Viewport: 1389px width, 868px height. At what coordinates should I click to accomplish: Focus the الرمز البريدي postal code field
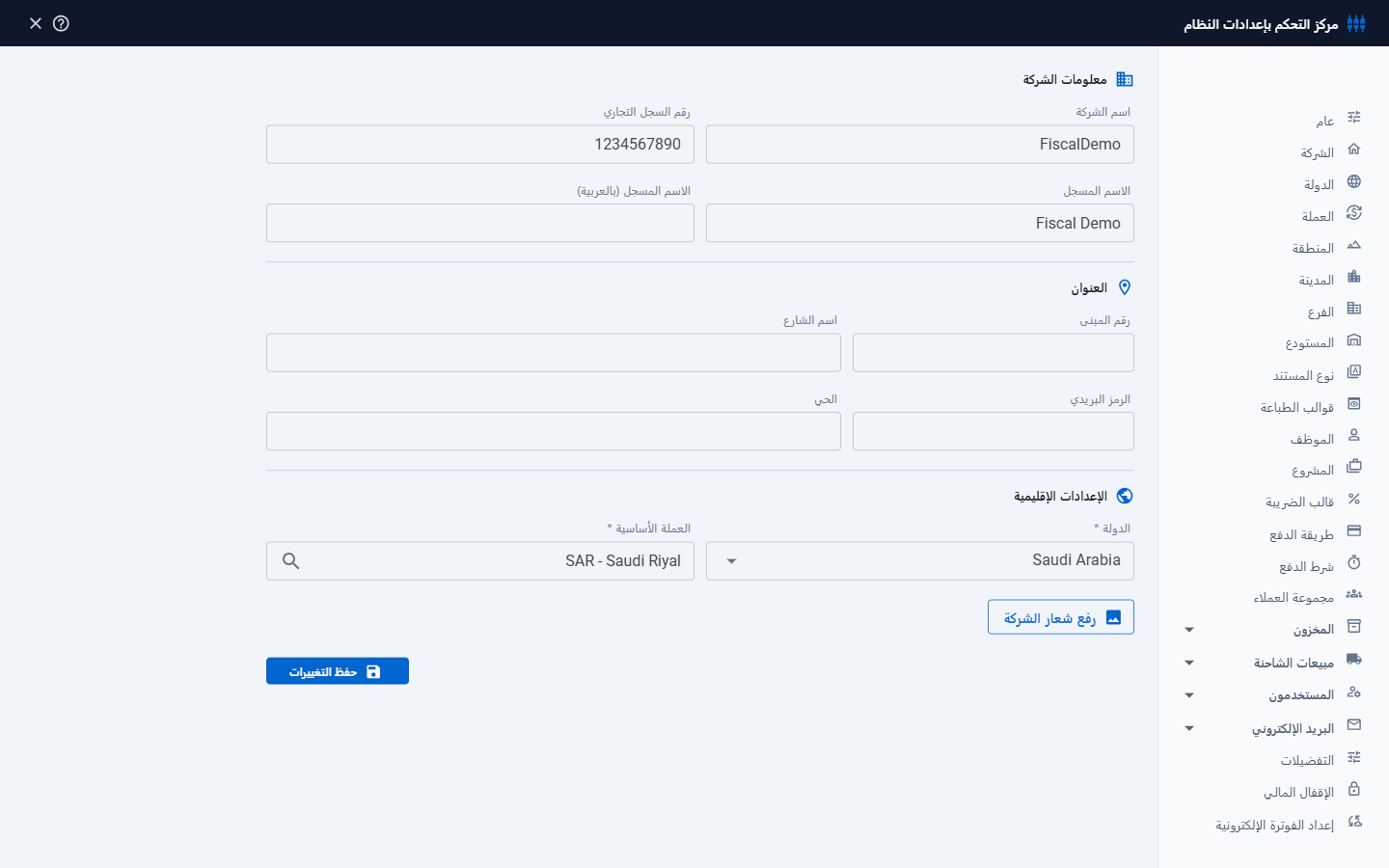tap(994, 431)
